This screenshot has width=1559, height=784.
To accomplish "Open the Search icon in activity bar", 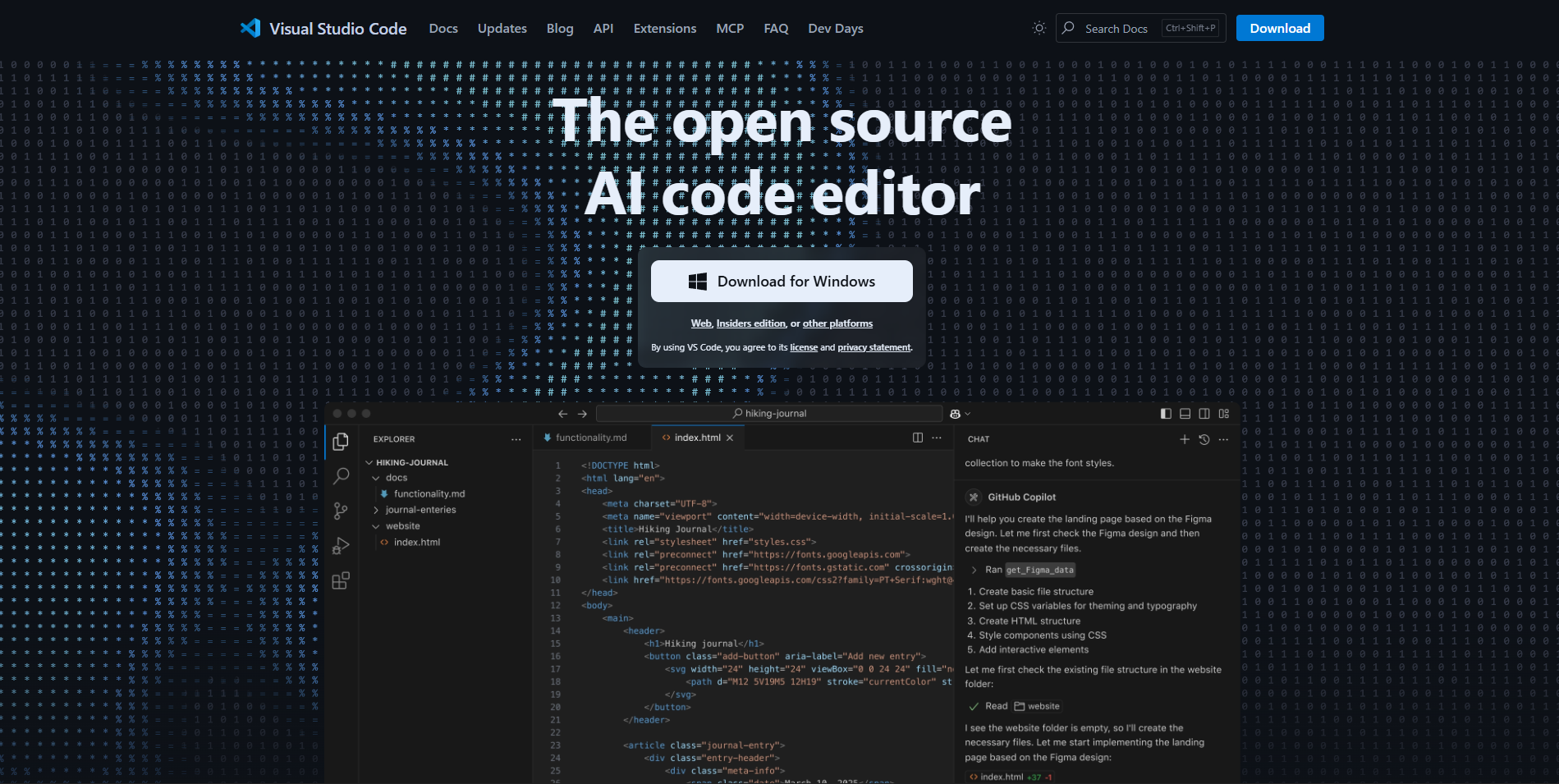I will tap(341, 476).
